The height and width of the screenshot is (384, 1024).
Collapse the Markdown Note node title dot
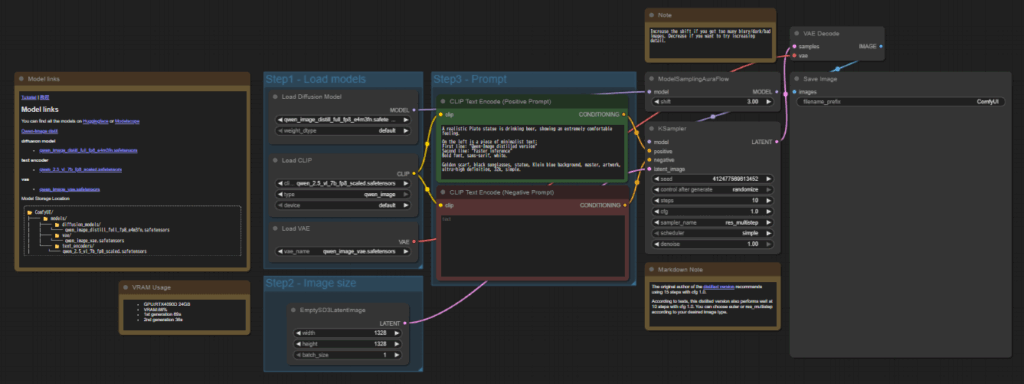click(x=651, y=269)
